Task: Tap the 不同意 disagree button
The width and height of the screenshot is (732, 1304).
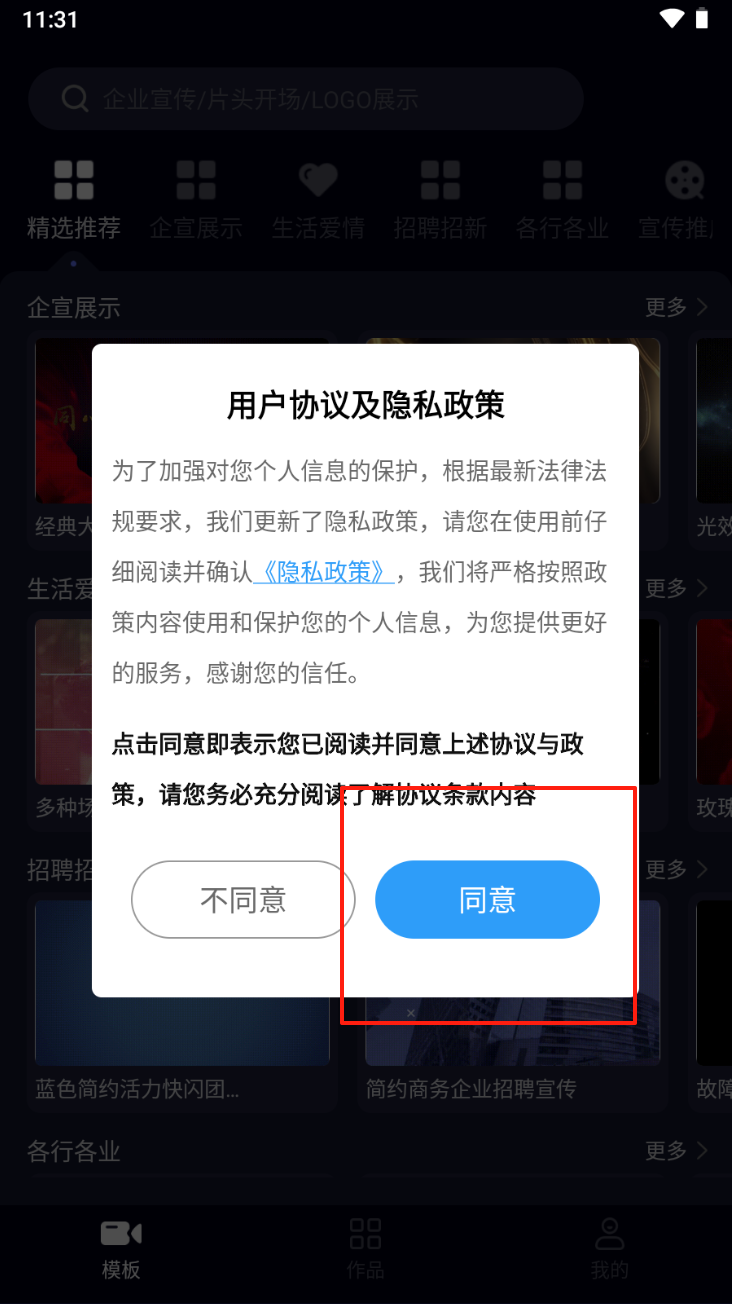Action: 243,900
